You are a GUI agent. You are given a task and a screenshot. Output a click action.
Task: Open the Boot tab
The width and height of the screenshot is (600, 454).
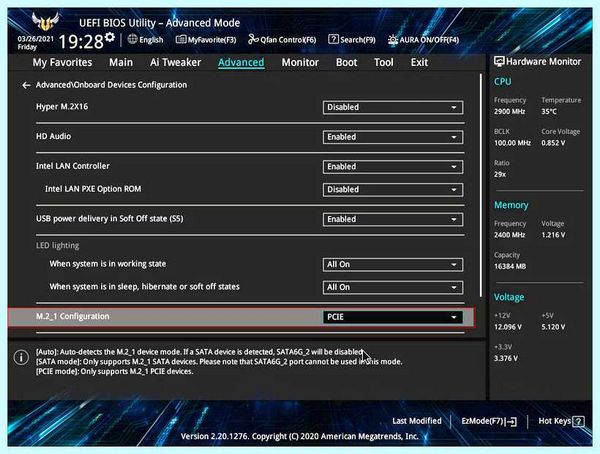pos(346,62)
